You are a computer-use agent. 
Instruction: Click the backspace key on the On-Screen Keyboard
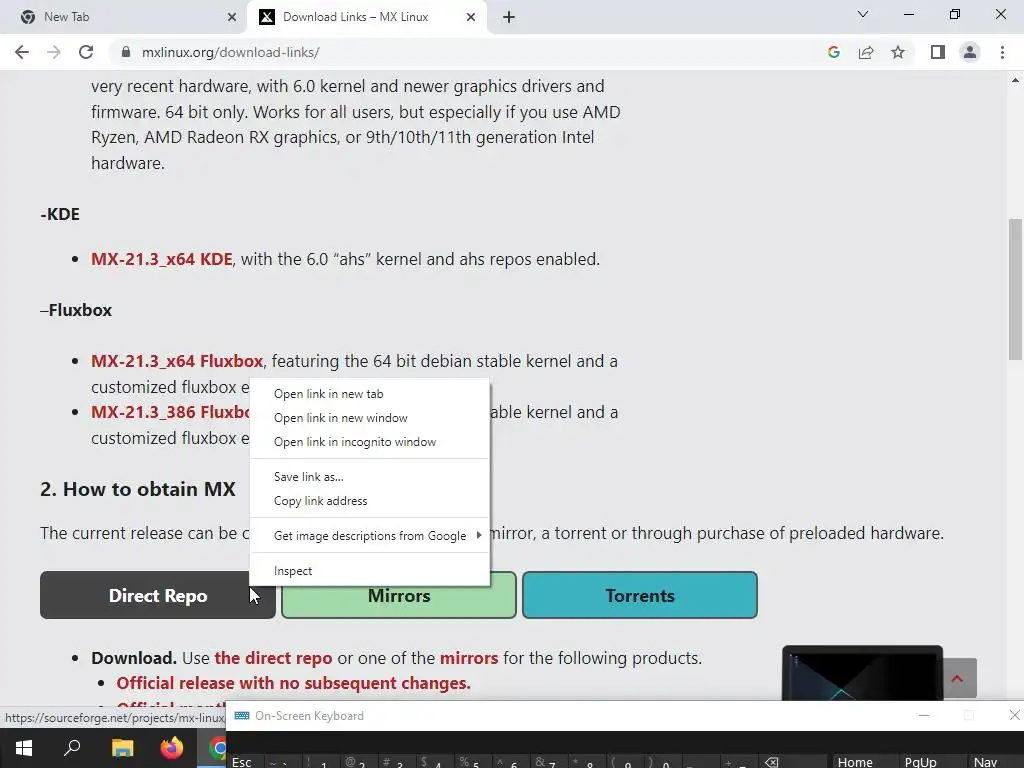(x=772, y=762)
